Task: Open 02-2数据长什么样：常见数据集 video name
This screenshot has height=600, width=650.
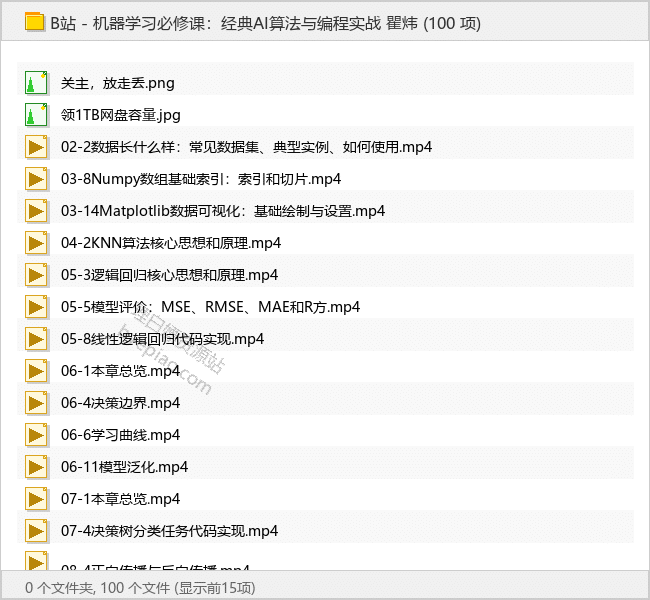Action: coord(246,147)
